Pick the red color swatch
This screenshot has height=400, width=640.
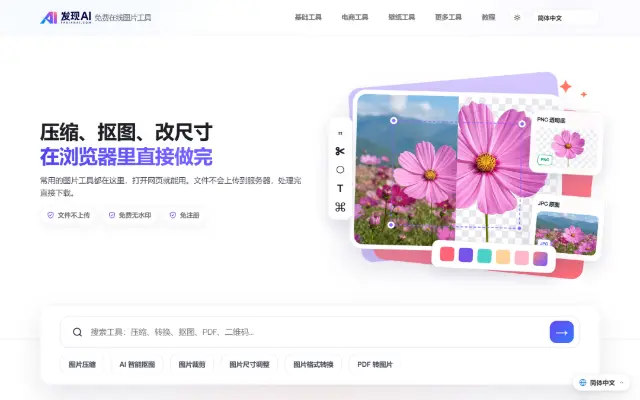pyautogui.click(x=447, y=254)
